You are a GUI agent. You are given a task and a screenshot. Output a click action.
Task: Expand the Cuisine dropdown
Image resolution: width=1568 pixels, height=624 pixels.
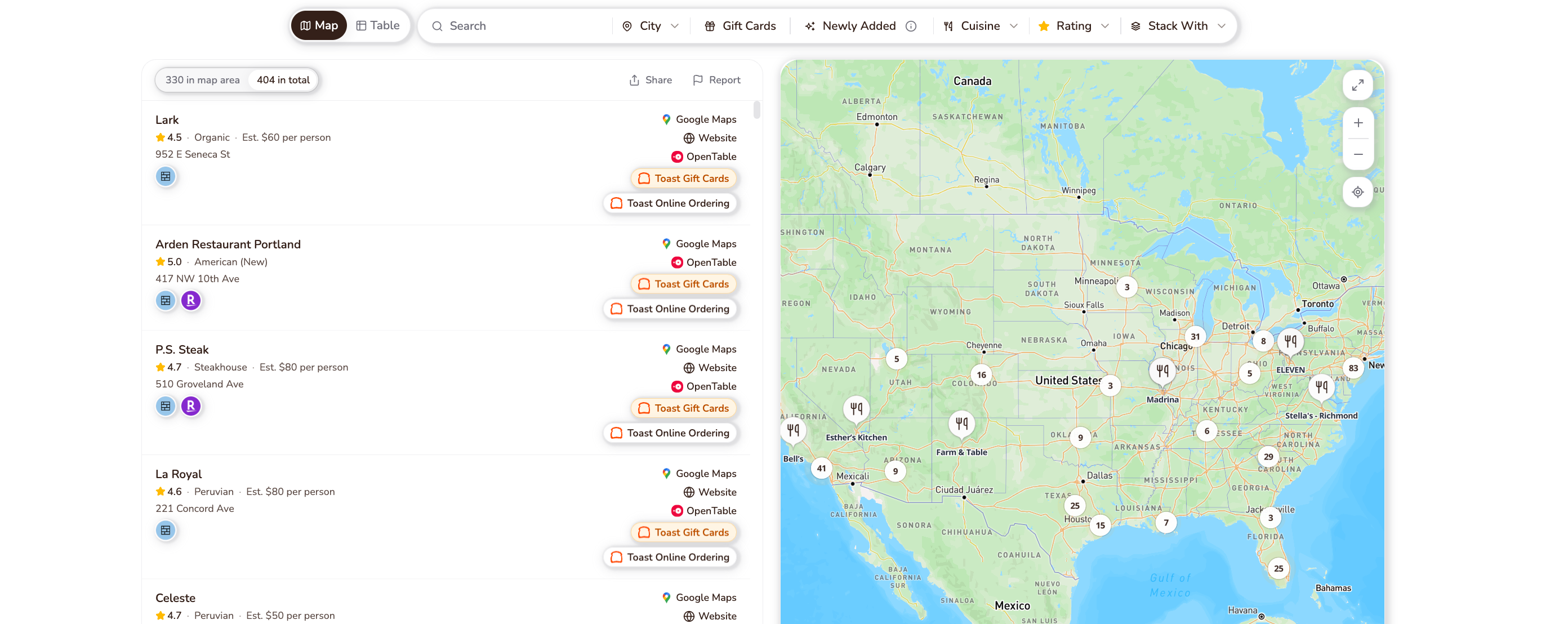pos(980,26)
